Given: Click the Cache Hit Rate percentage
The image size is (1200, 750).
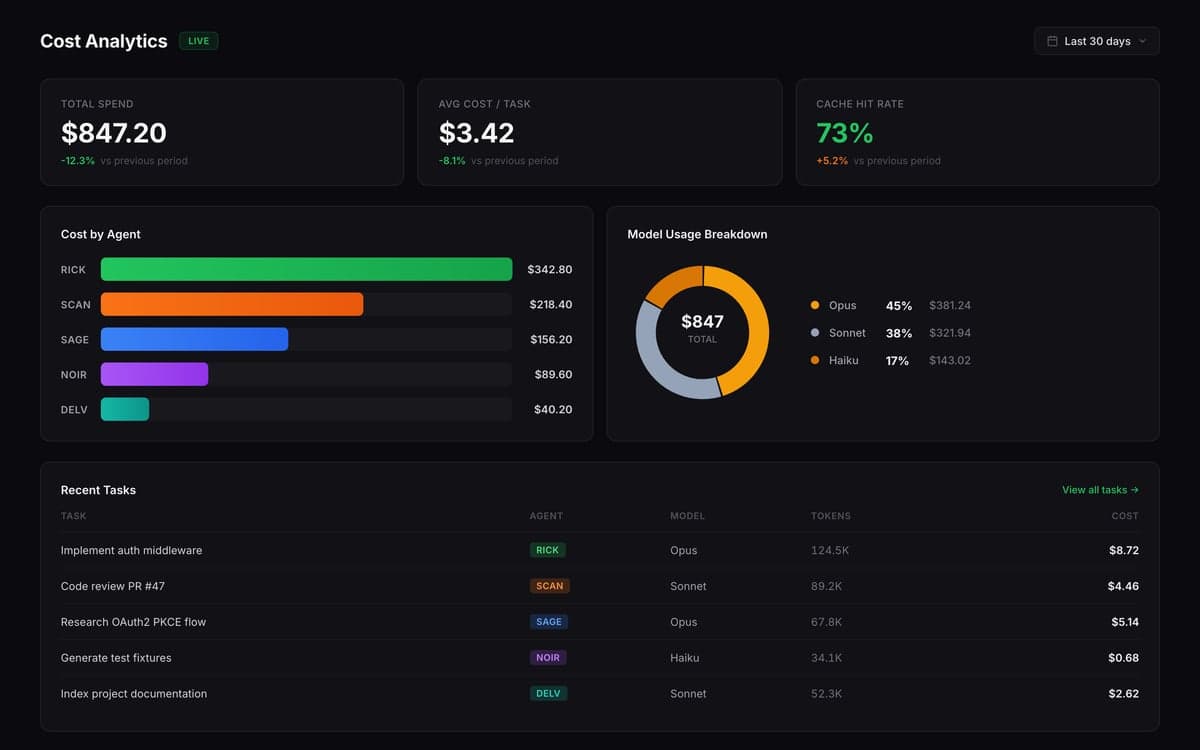Looking at the screenshot, I should [x=843, y=132].
